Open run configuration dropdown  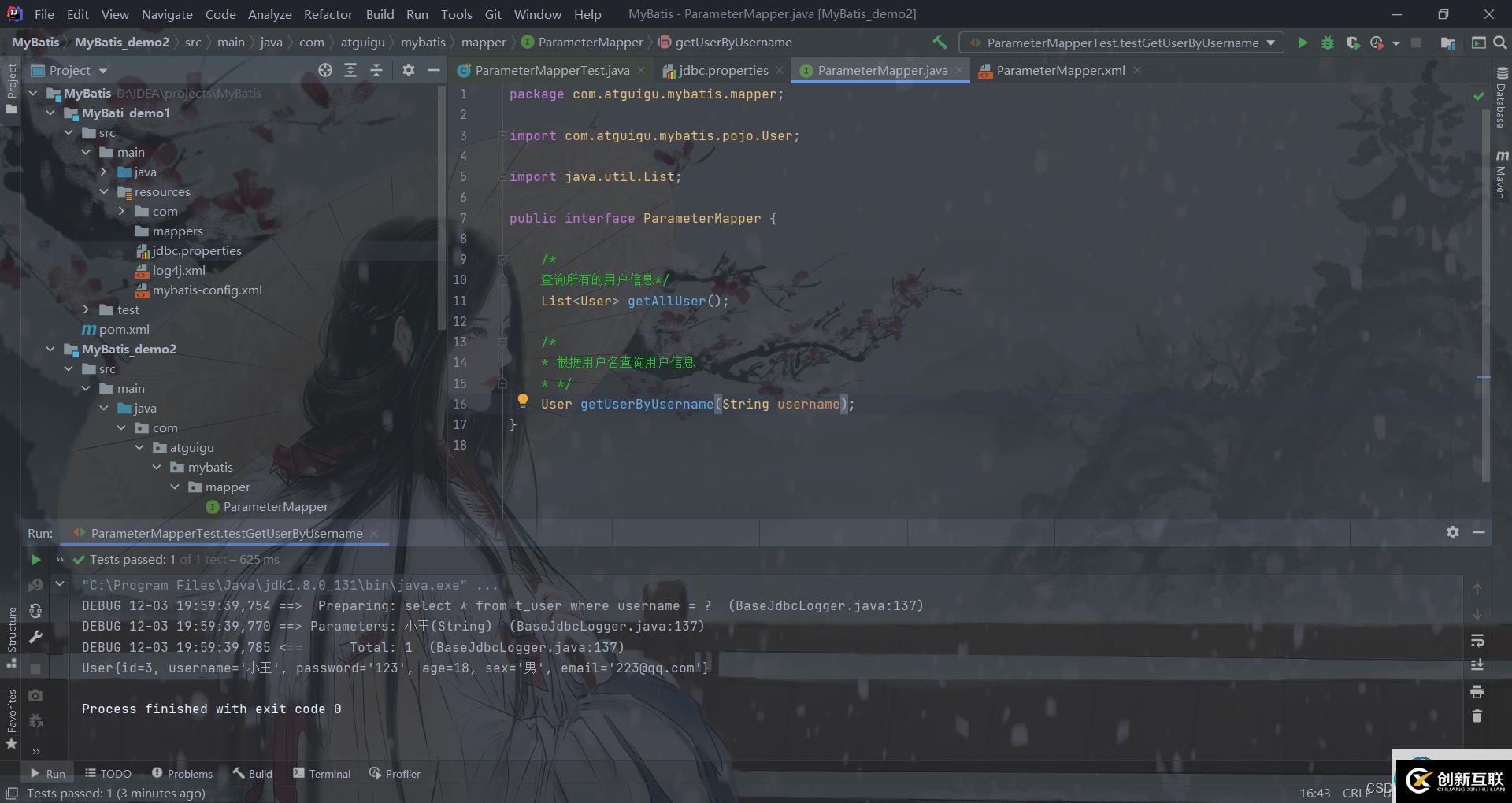[x=1121, y=43]
